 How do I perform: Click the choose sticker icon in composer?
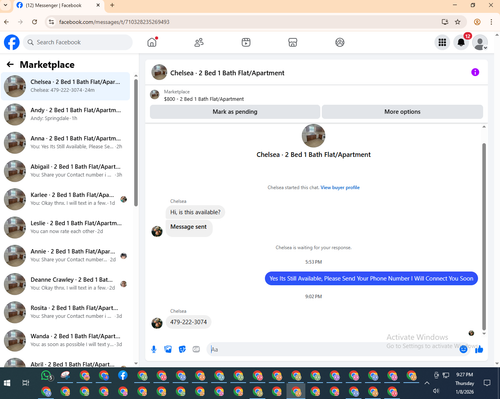pyautogui.click(x=182, y=349)
